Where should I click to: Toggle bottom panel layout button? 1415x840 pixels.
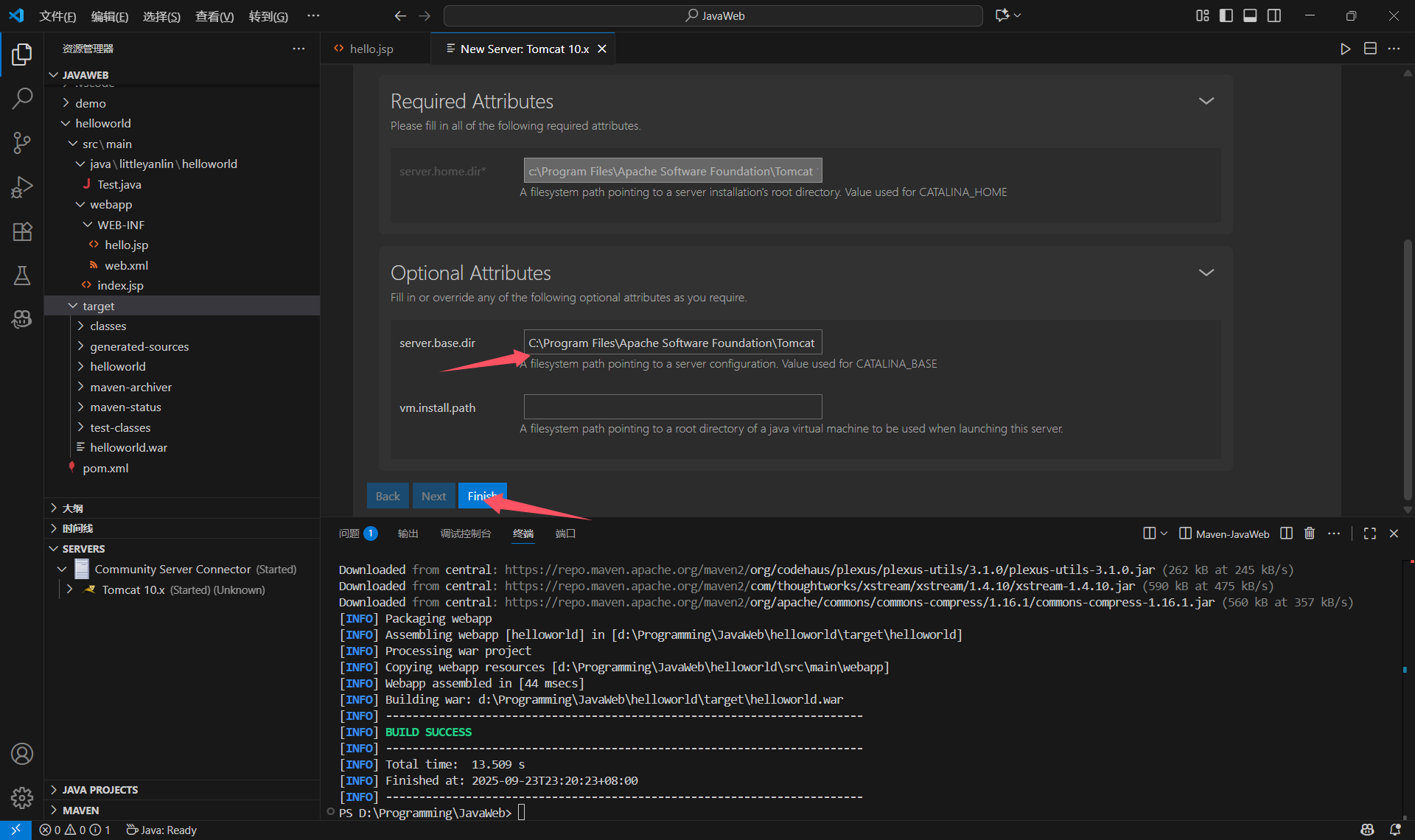(1250, 15)
